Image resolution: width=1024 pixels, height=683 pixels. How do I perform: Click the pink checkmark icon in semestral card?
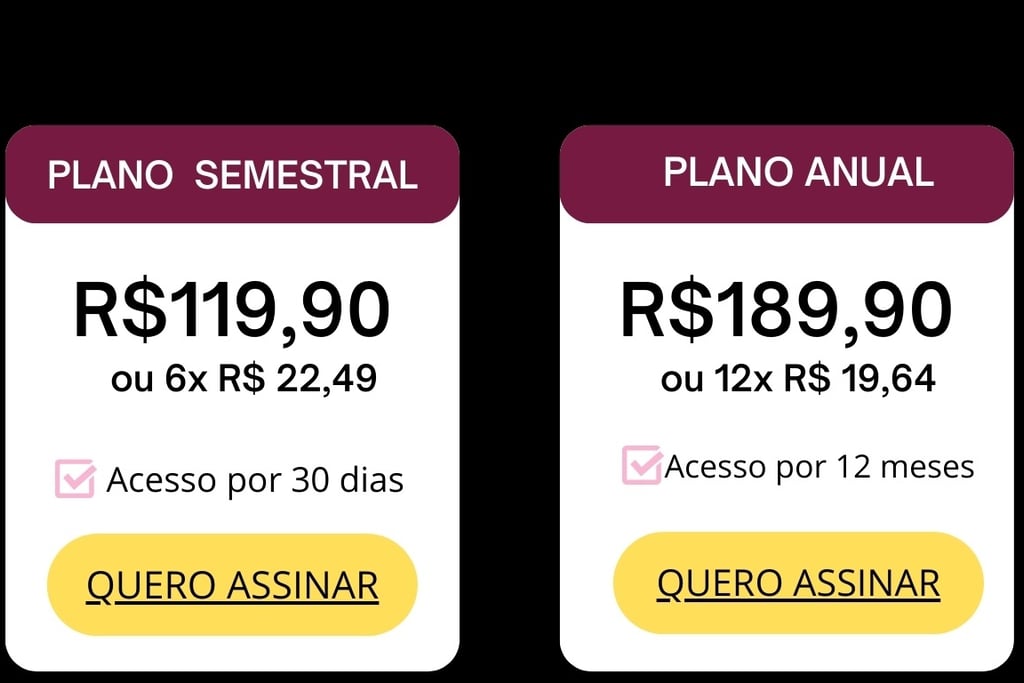(75, 479)
